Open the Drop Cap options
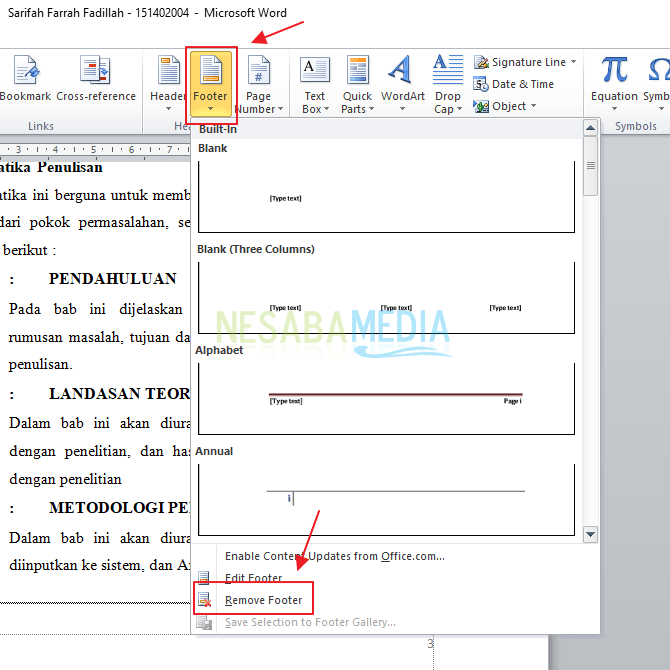Screen dimensions: 670x670 click(x=448, y=85)
